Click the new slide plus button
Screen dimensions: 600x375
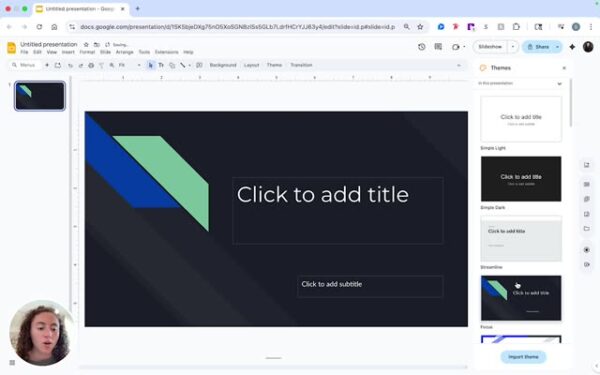tap(47, 65)
